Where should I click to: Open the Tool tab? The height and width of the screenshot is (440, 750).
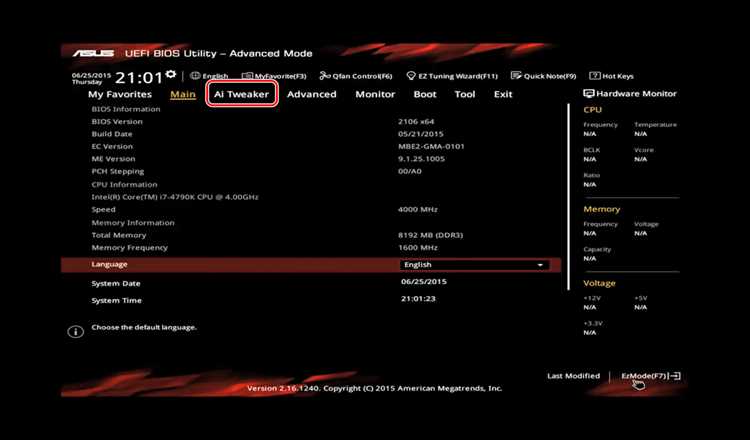click(464, 94)
